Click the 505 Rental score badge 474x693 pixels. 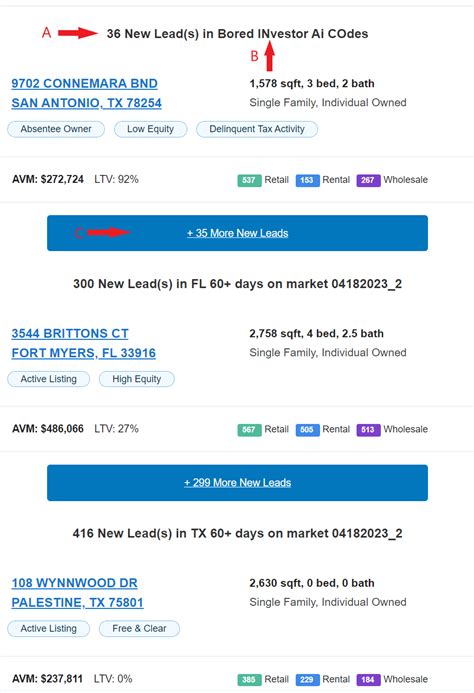pyautogui.click(x=307, y=430)
